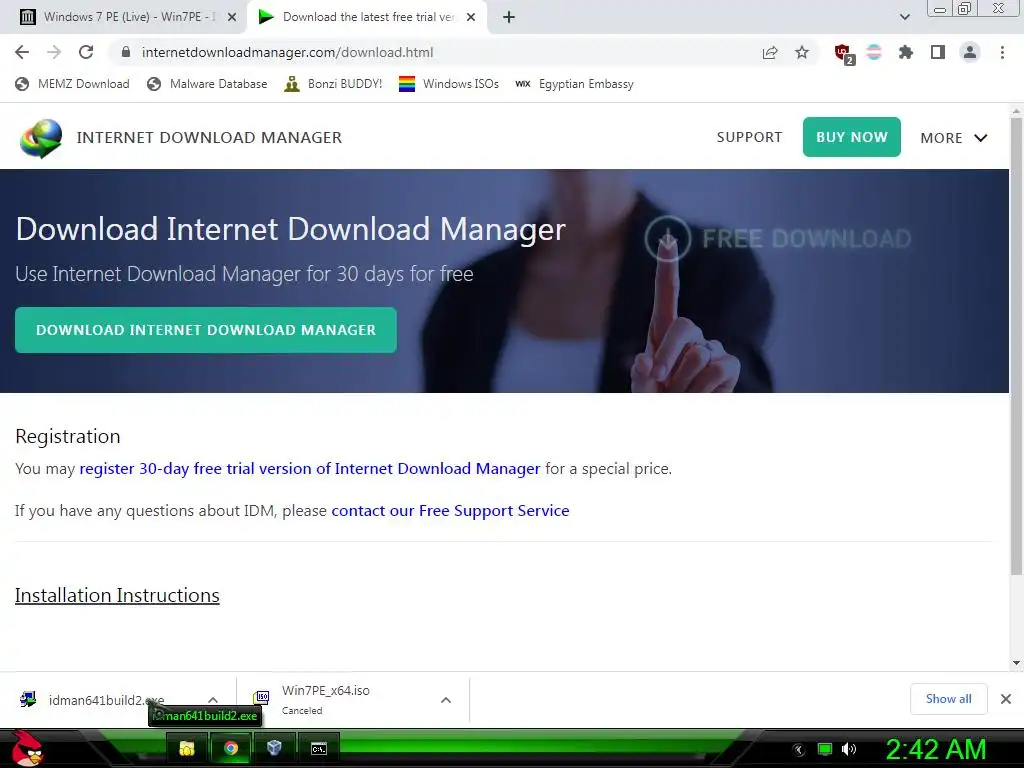Viewport: 1024px width, 768px height.
Task: Click the Chrome taskbar icon
Action: click(x=231, y=748)
